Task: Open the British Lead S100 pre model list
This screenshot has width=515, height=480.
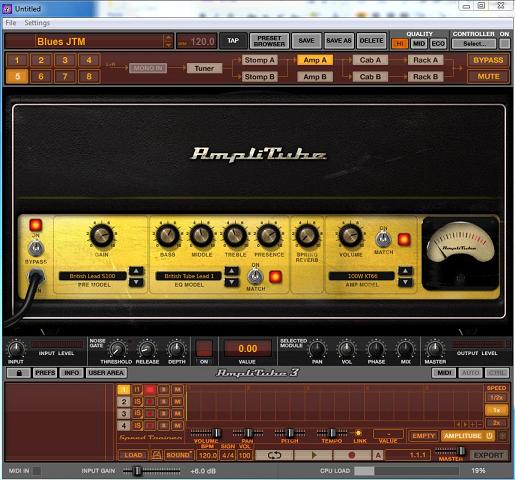Action: click(x=93, y=276)
